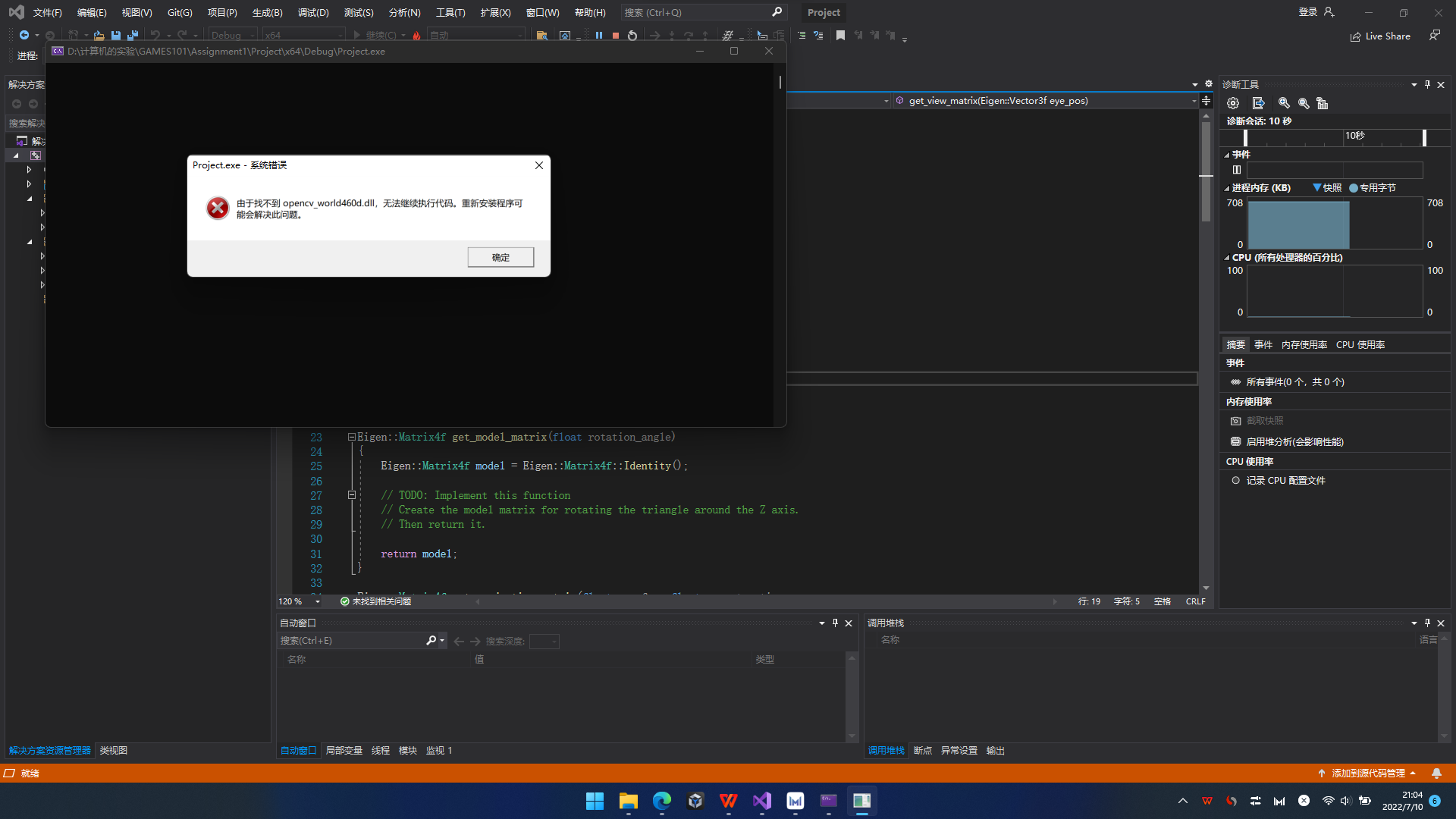This screenshot has height=819, width=1456.
Task: Click the 搜索(Ctrl+E) field in 自动窗口
Action: click(350, 641)
